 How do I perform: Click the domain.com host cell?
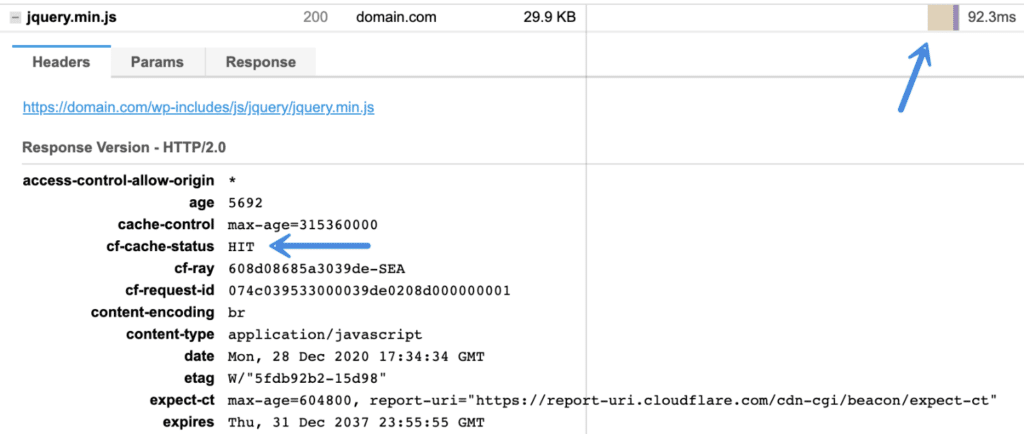(x=396, y=18)
